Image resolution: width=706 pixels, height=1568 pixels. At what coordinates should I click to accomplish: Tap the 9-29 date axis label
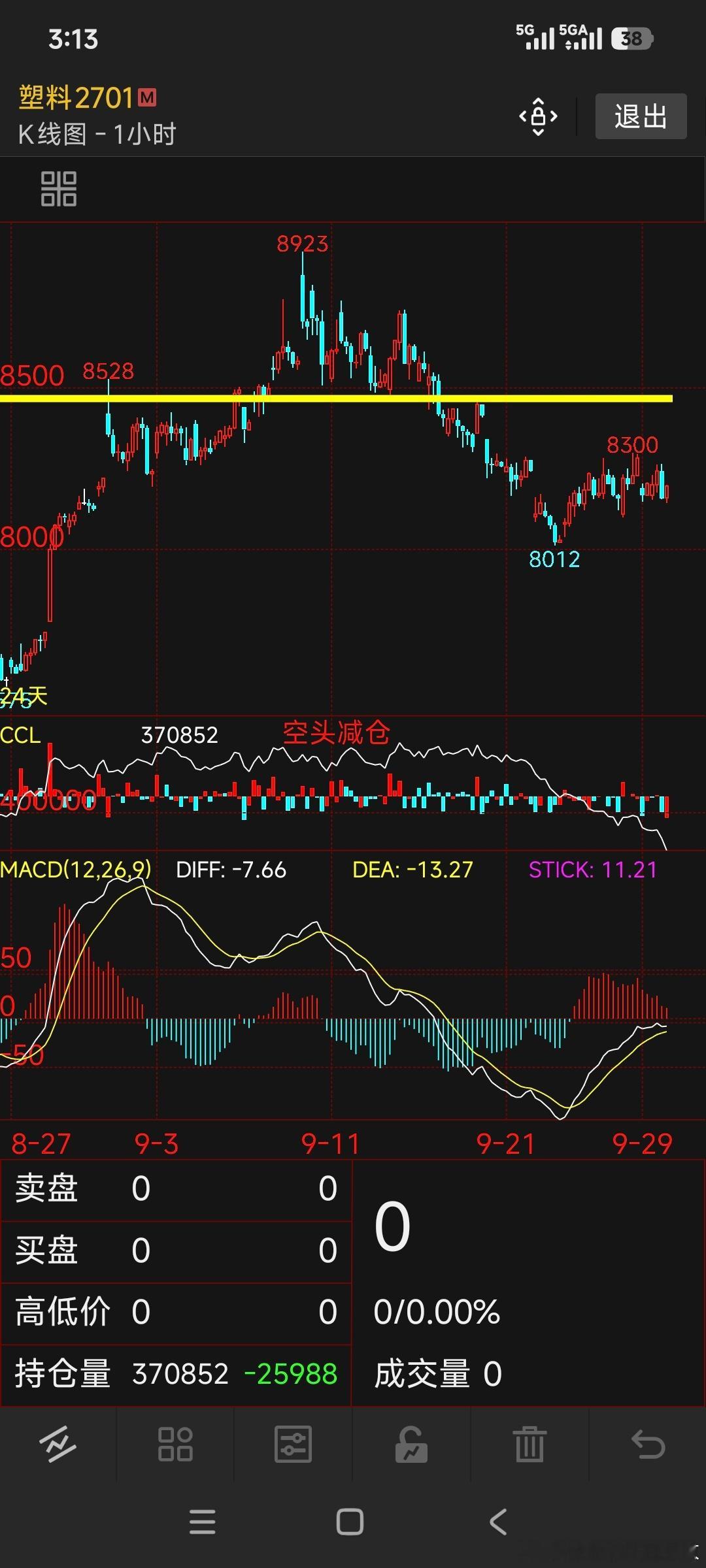click(642, 1143)
